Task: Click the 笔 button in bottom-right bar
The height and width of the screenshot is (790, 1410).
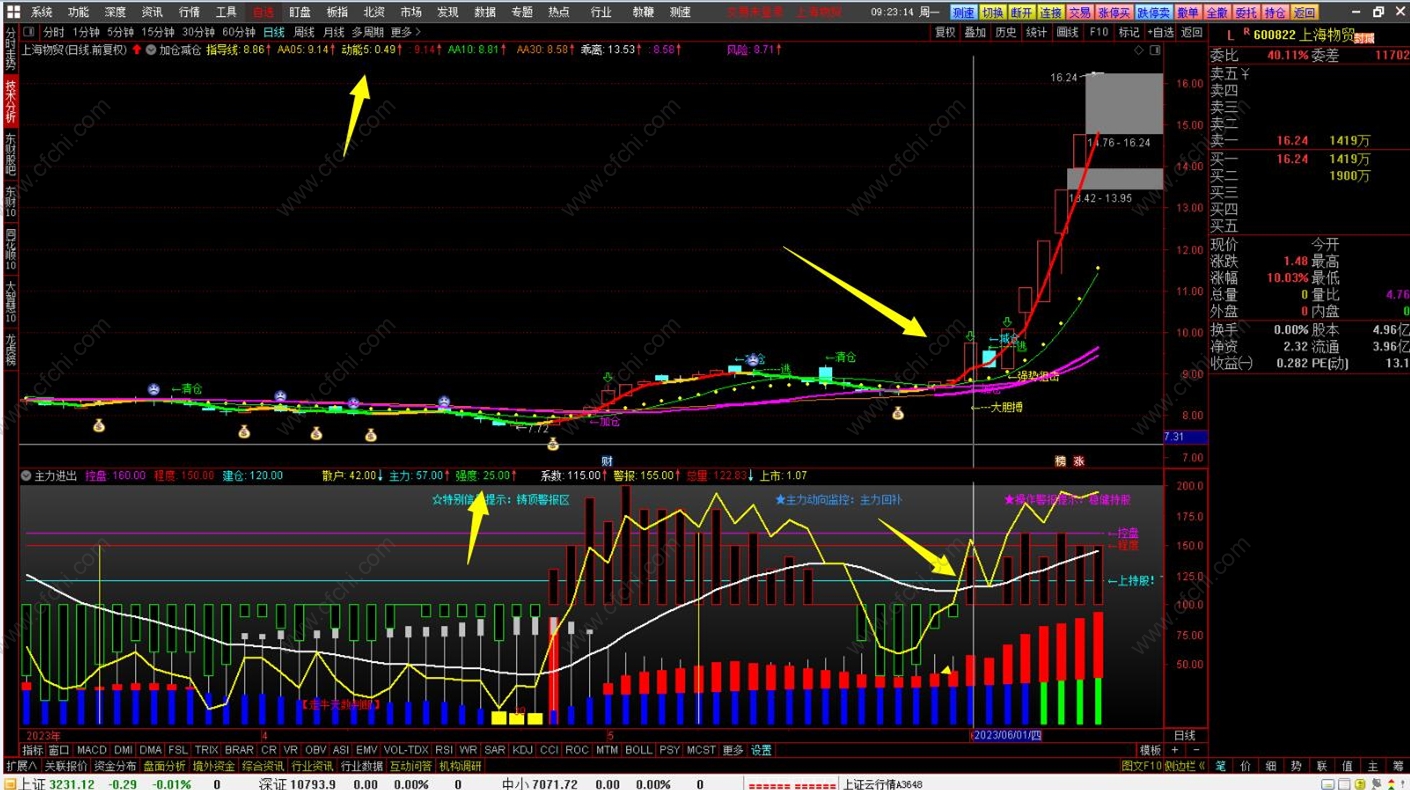Action: (1221, 766)
